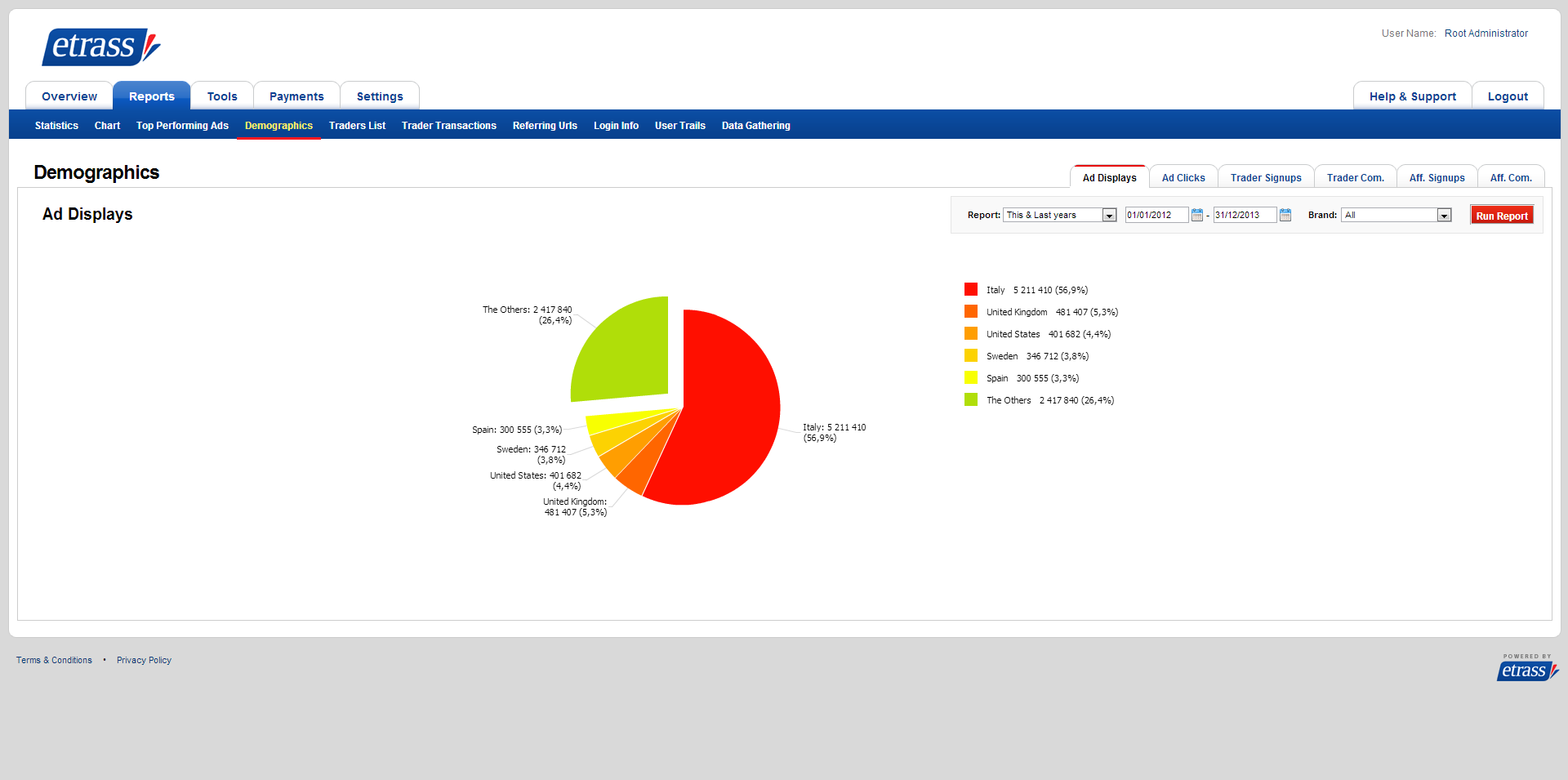Viewport: 1568px width, 780px height.
Task: Click the Root Administrator user link
Action: [x=1486, y=33]
